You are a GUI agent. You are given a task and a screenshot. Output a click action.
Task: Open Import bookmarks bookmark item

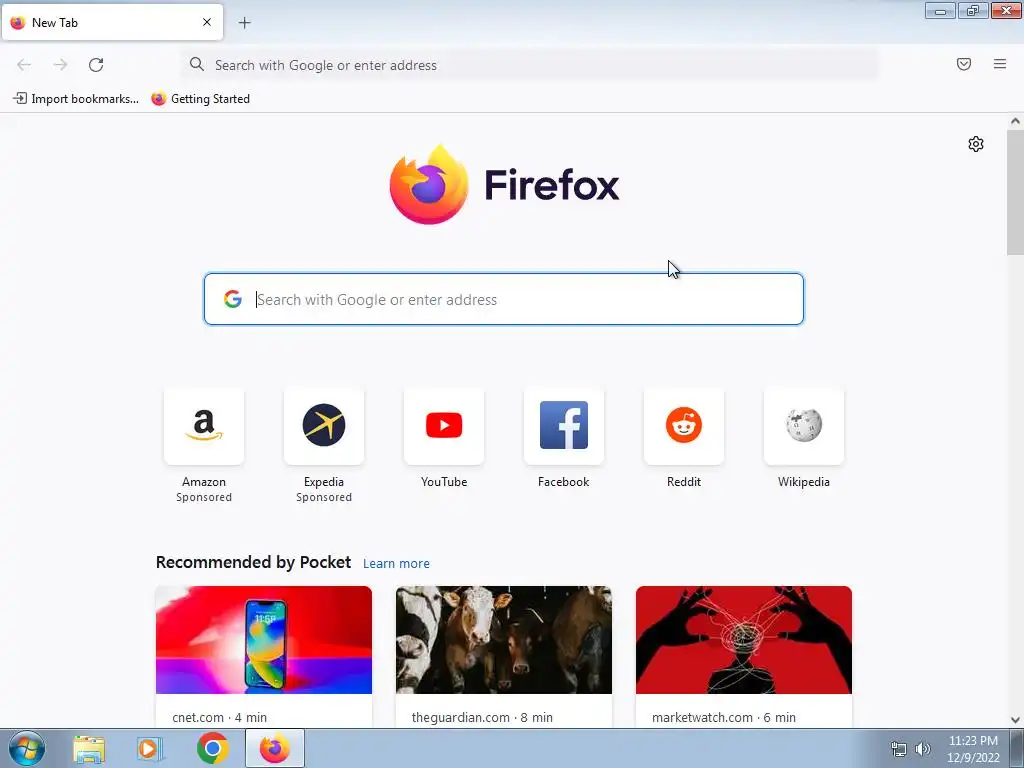pyautogui.click(x=76, y=99)
